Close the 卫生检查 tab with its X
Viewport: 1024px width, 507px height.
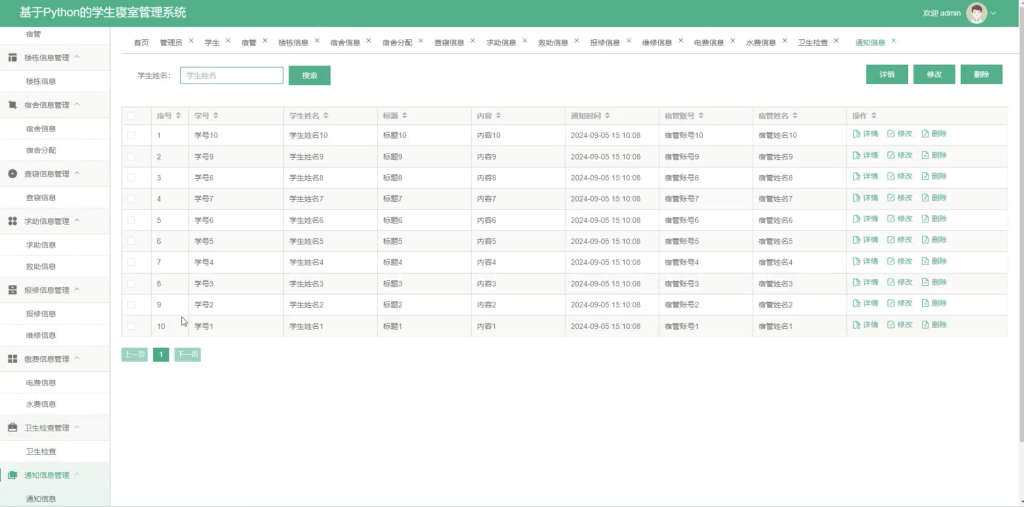[x=836, y=41]
